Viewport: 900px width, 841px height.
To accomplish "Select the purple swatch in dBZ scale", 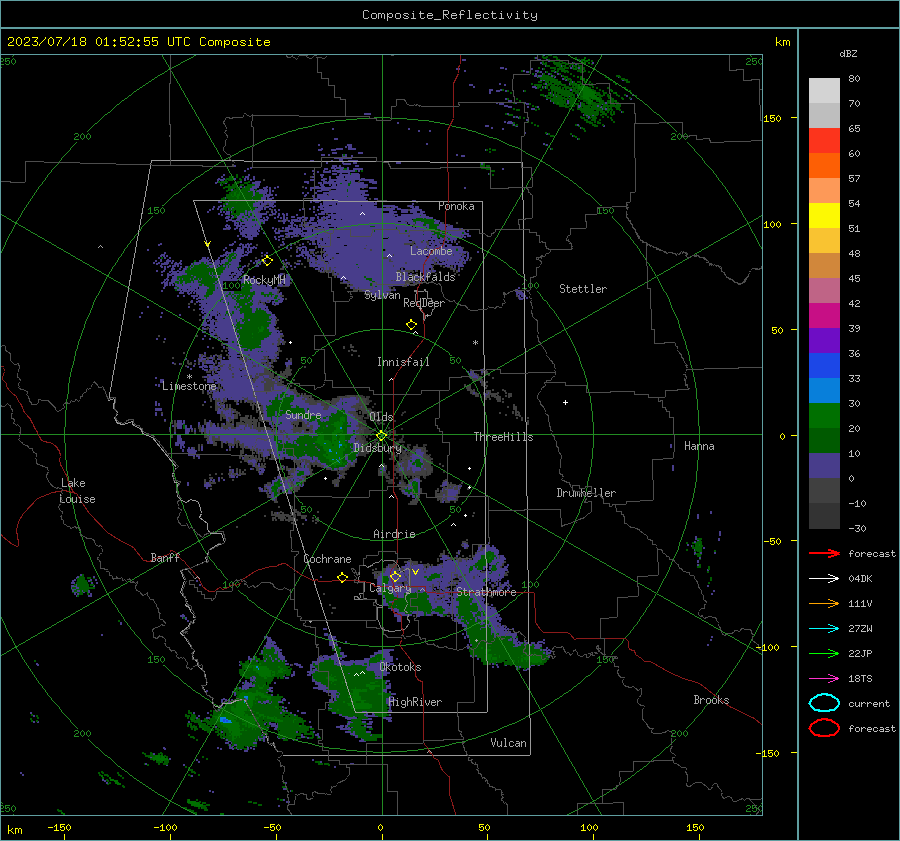I will (824, 340).
